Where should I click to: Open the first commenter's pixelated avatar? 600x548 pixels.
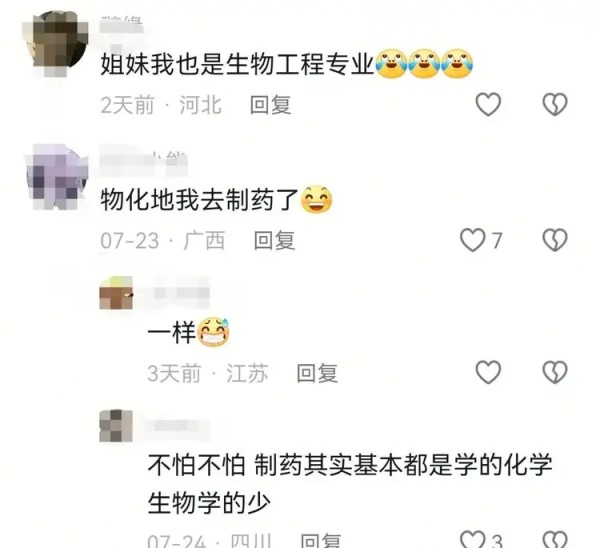55,43
